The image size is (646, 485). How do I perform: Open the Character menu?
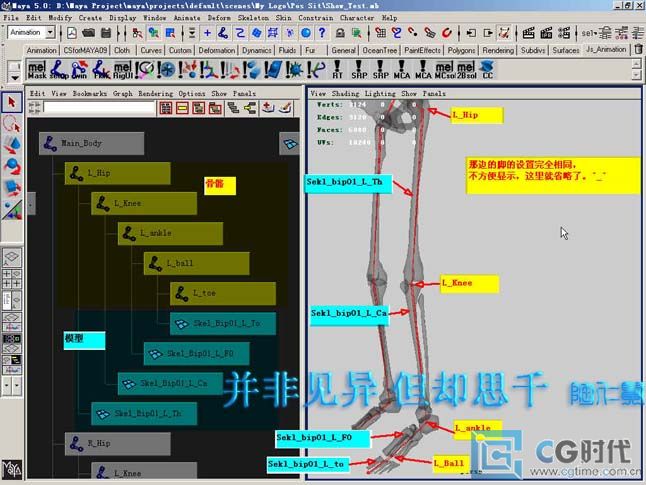point(357,18)
